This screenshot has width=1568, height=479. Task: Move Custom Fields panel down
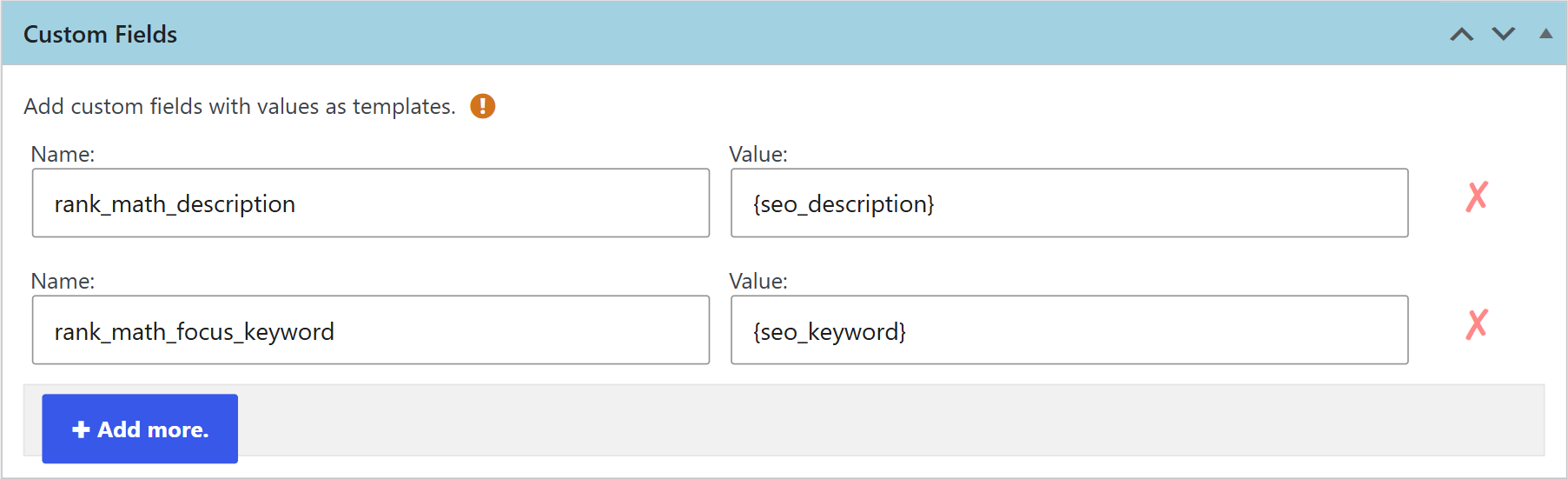click(1504, 34)
